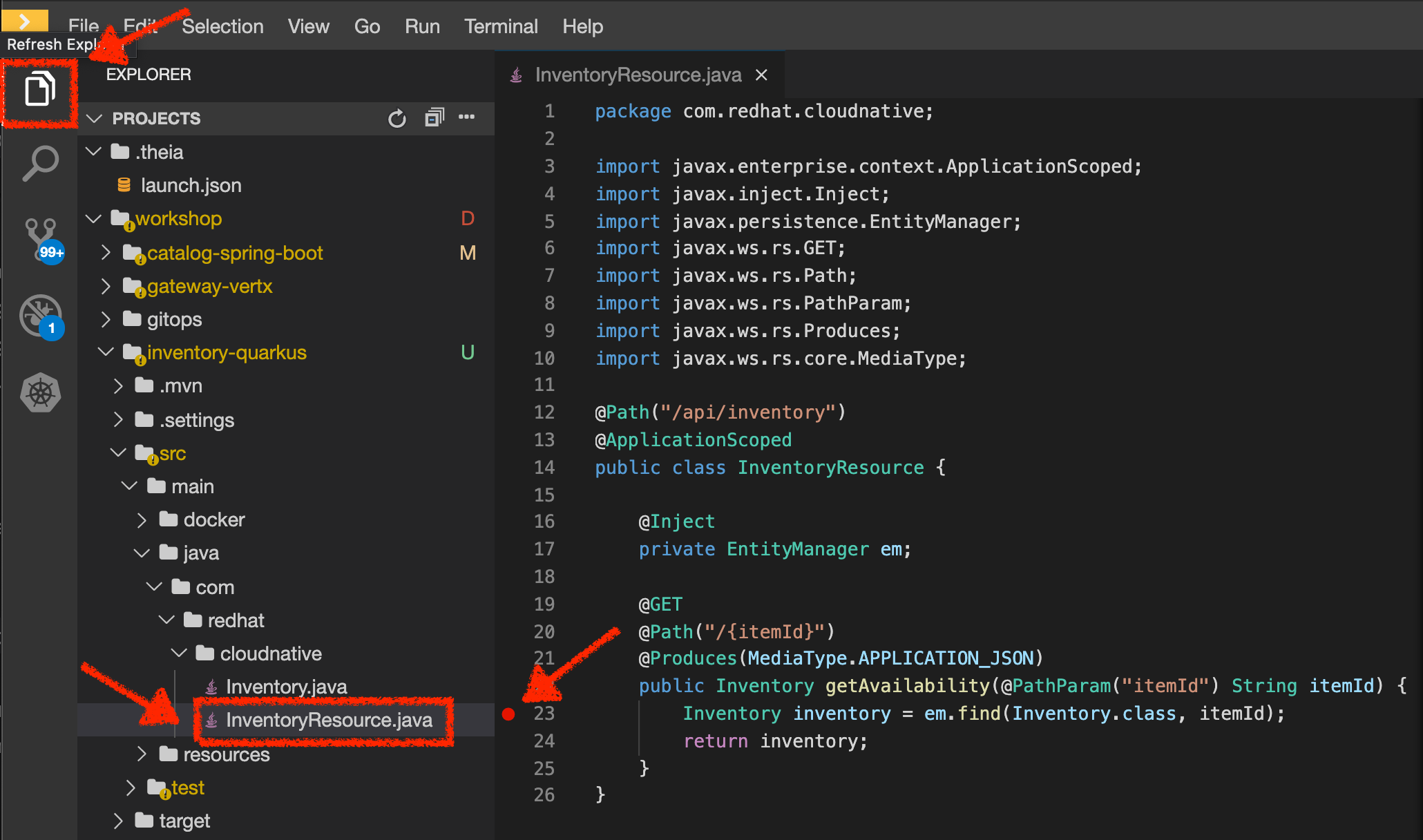Open Source Control view with 99+ badge
Image resolution: width=1423 pixels, height=840 pixels.
[x=41, y=238]
